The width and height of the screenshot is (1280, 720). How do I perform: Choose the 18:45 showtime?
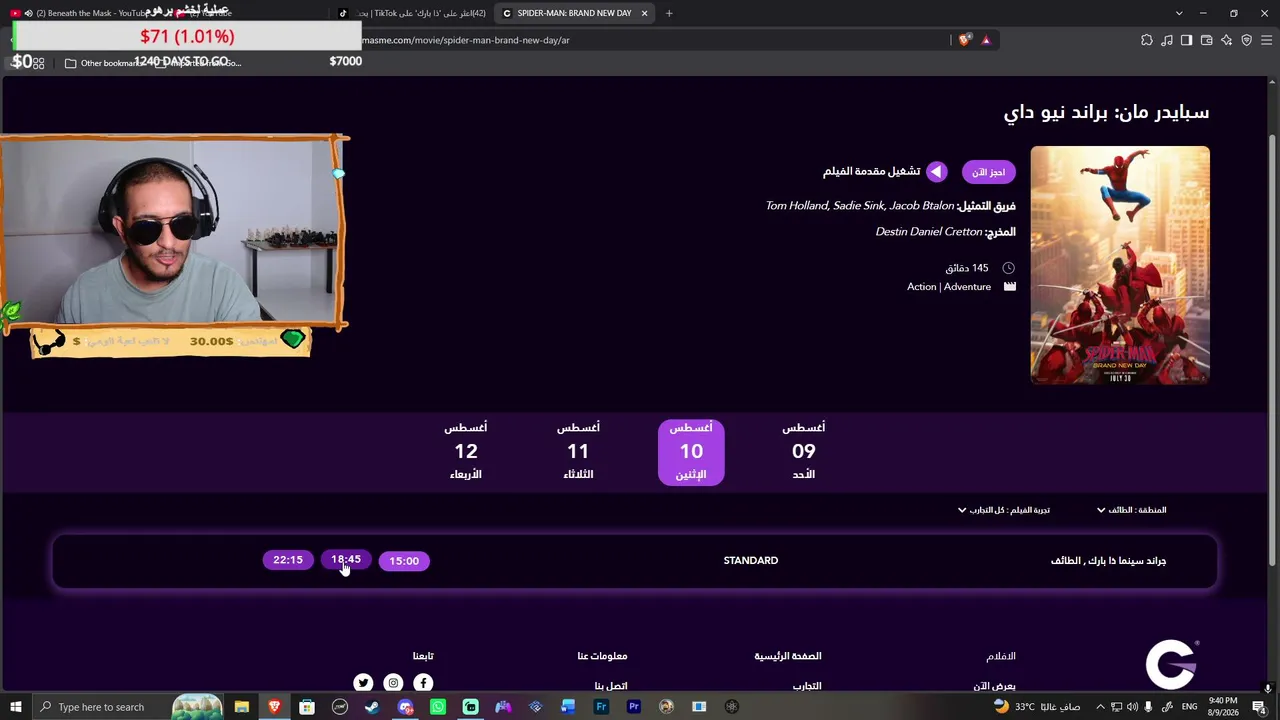(x=346, y=560)
